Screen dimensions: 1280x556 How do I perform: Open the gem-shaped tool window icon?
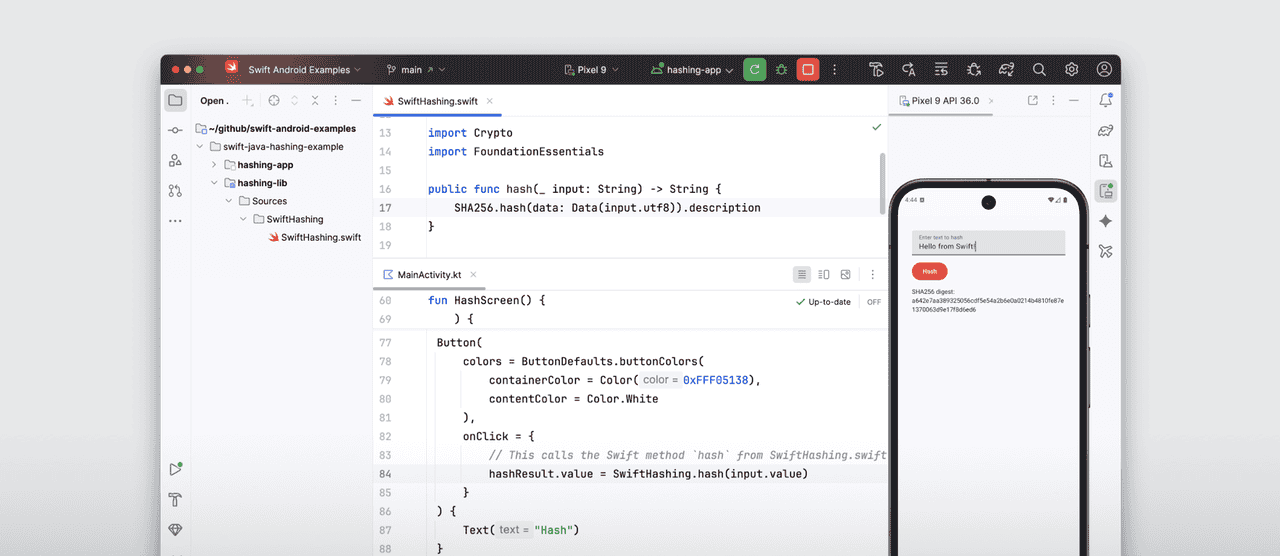(175, 529)
